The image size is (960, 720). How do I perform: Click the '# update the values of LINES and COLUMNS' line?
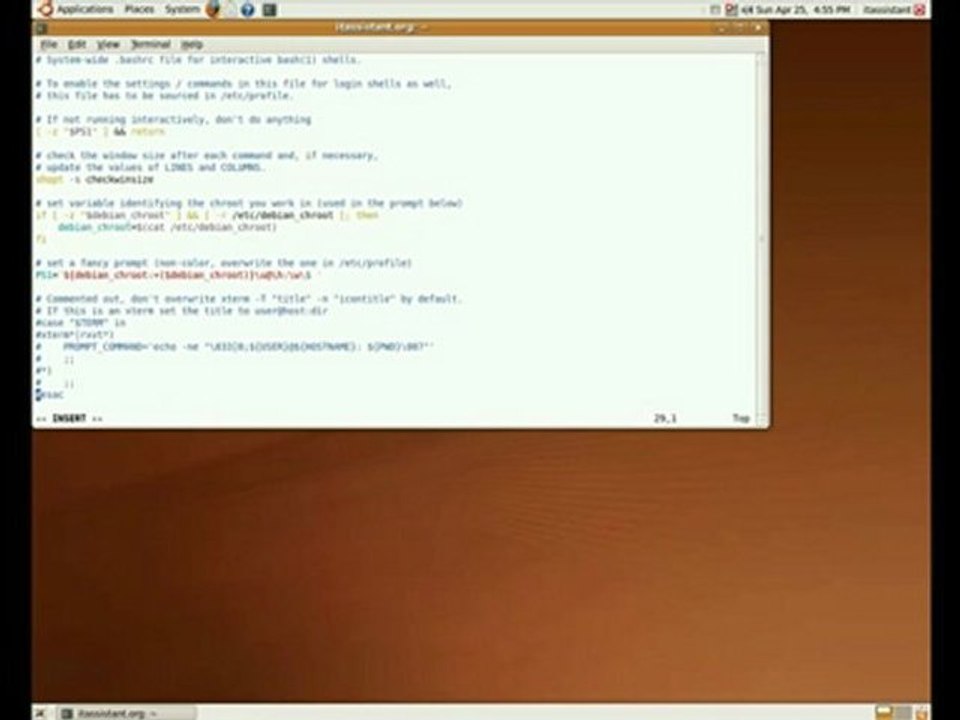click(x=150, y=167)
